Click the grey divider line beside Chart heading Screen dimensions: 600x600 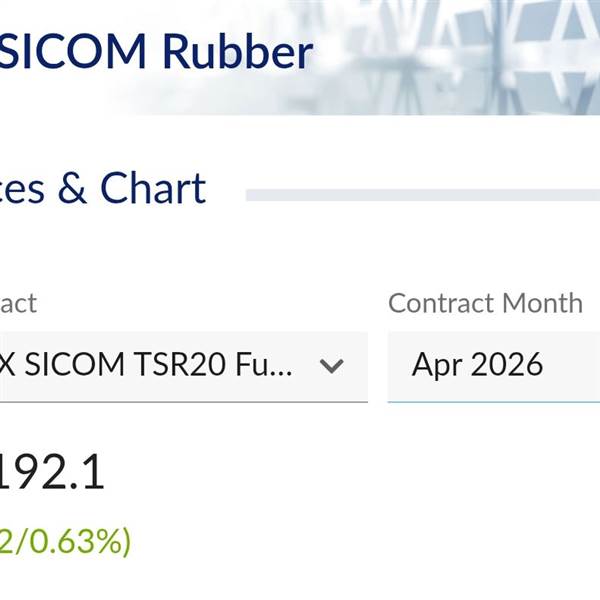[x=420, y=195]
